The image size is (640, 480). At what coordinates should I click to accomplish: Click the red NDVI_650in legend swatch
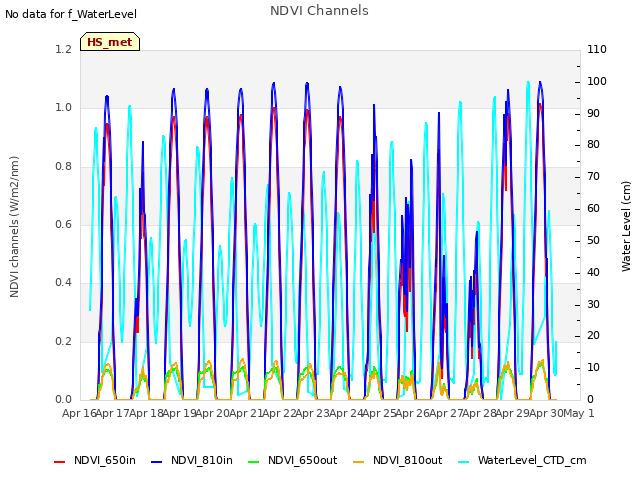60,462
